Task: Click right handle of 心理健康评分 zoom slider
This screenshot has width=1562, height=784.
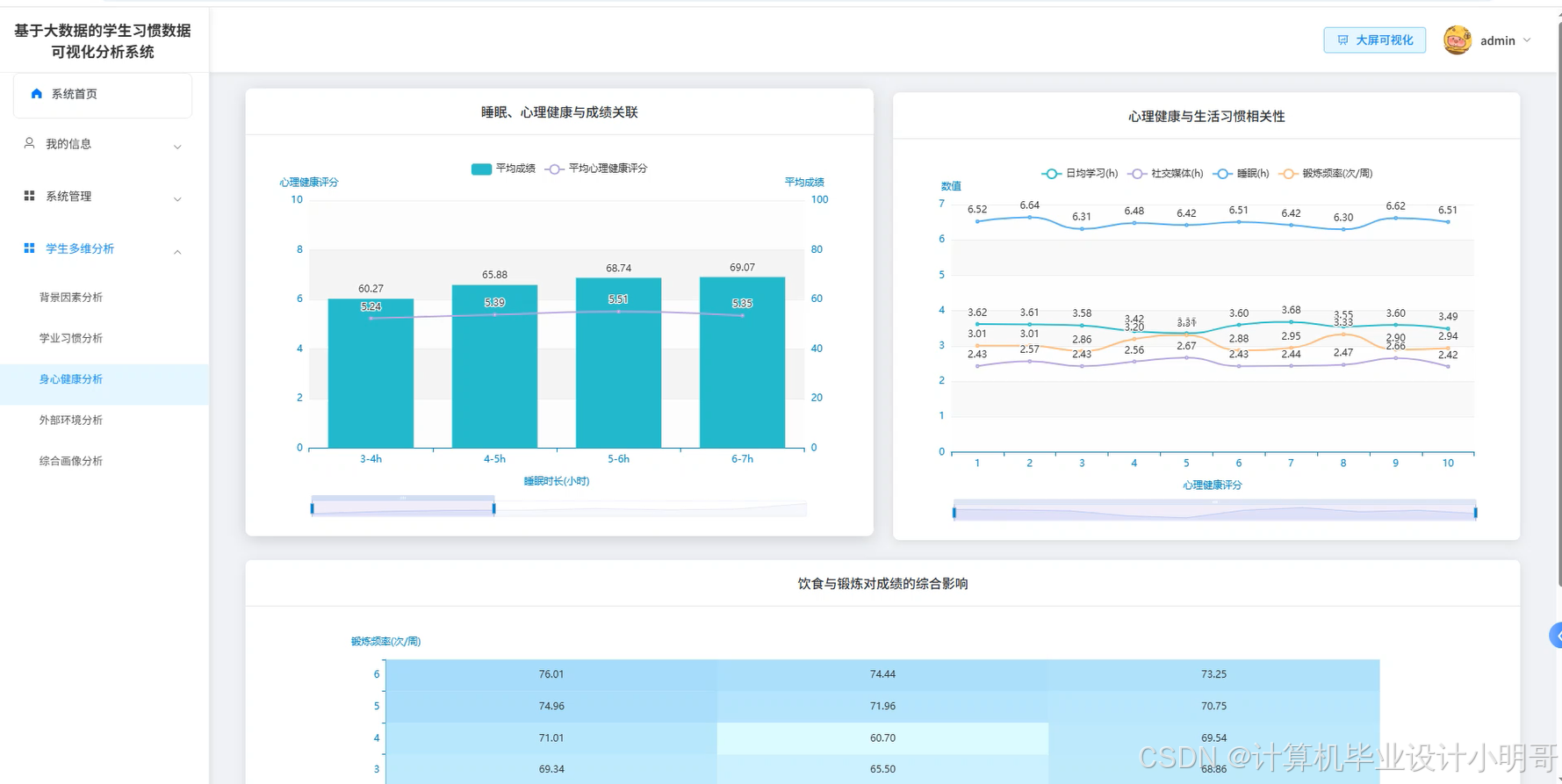Action: [1475, 512]
